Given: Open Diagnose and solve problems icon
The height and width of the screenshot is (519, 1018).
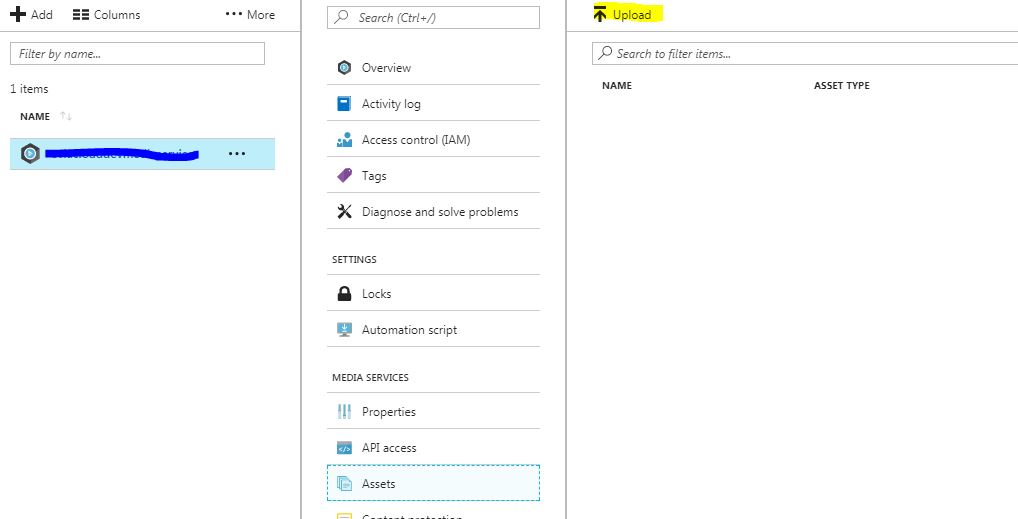Looking at the screenshot, I should coord(344,212).
